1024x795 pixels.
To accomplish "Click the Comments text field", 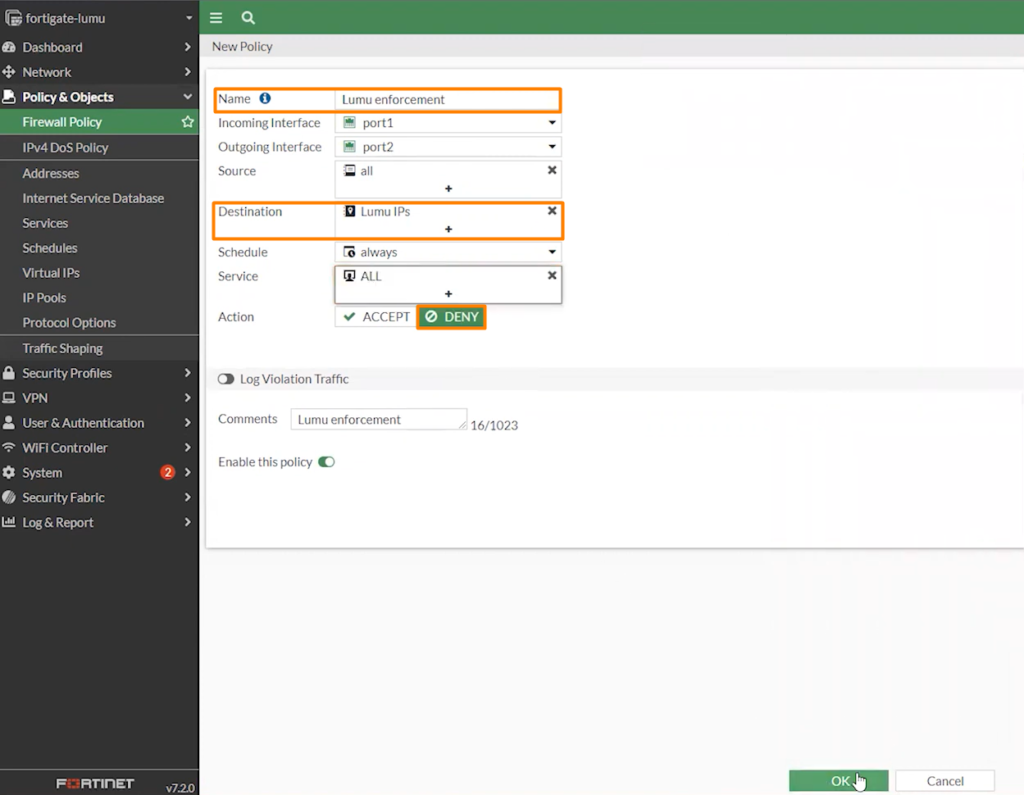I will tap(378, 420).
